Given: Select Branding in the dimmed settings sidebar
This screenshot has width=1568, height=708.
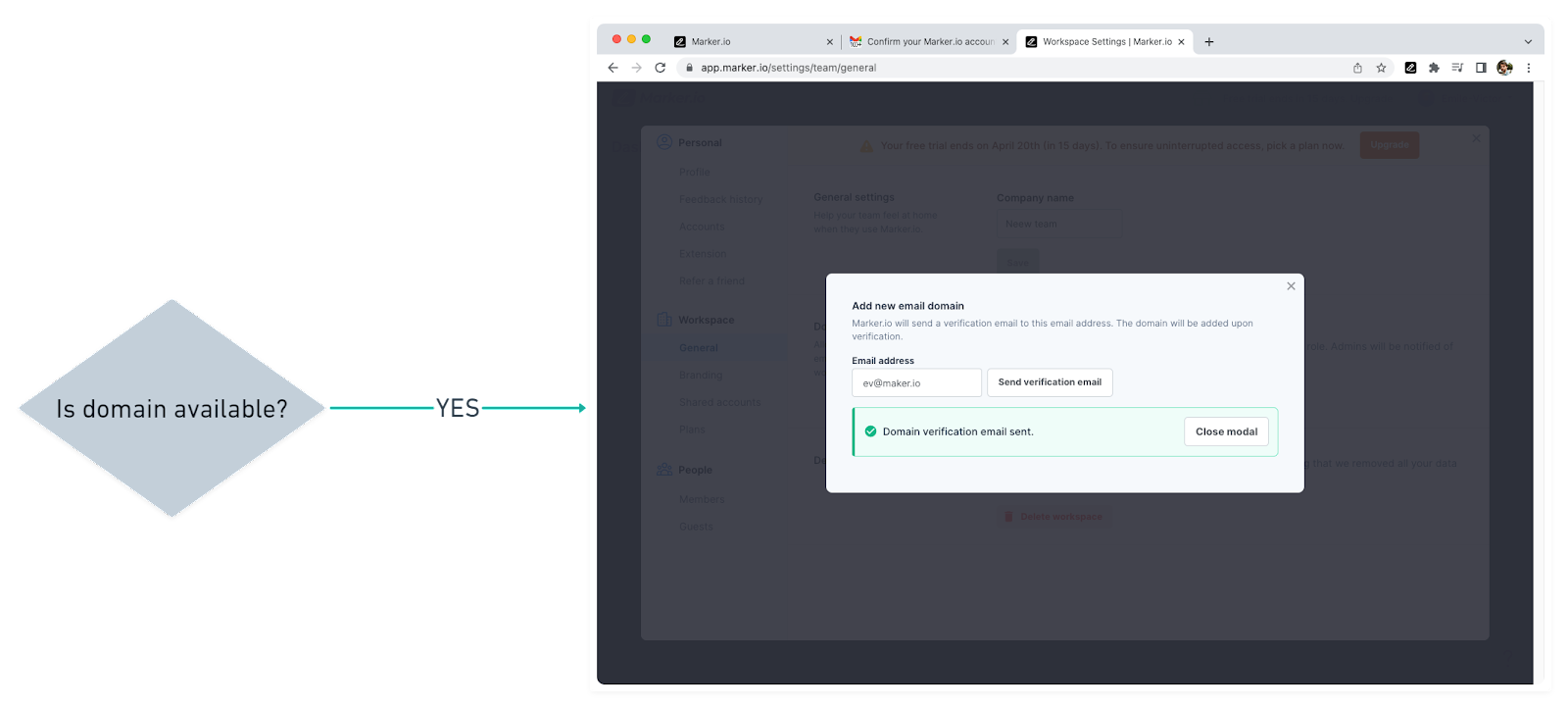Looking at the screenshot, I should click(701, 375).
